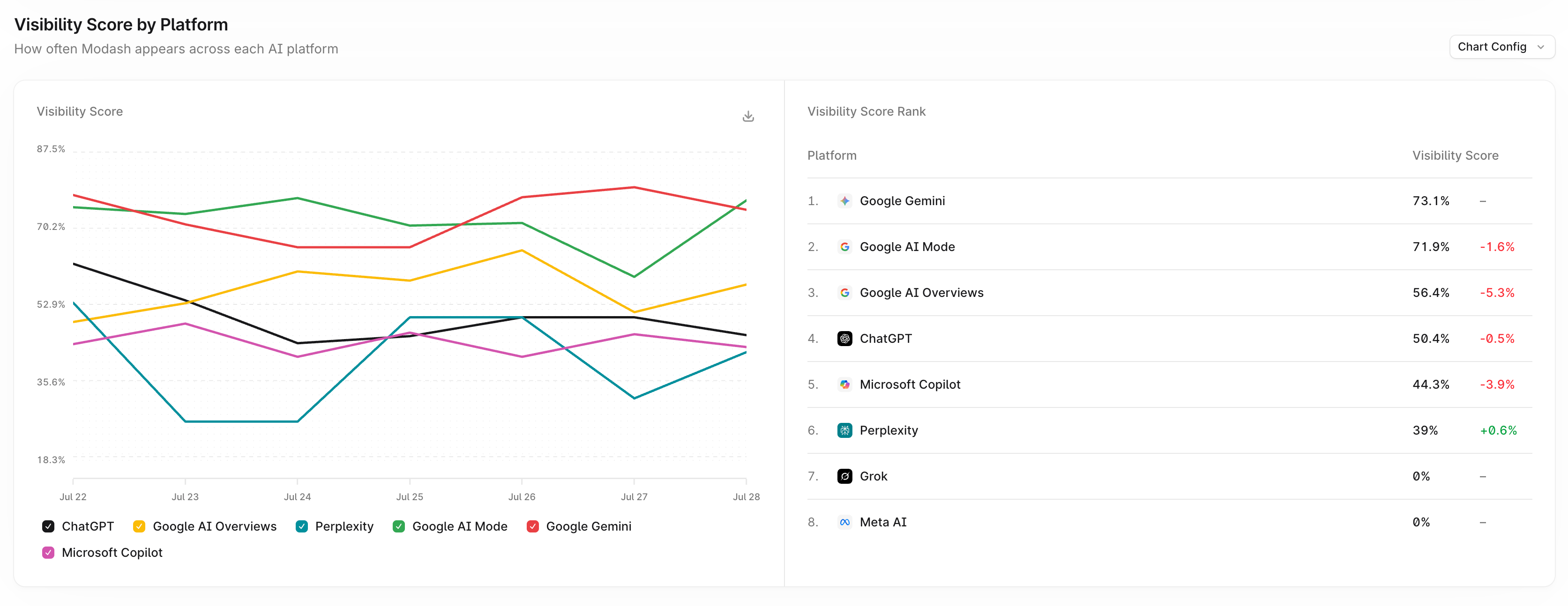The height and width of the screenshot is (606, 1568).
Task: Select the Grok platform name
Action: [874, 476]
